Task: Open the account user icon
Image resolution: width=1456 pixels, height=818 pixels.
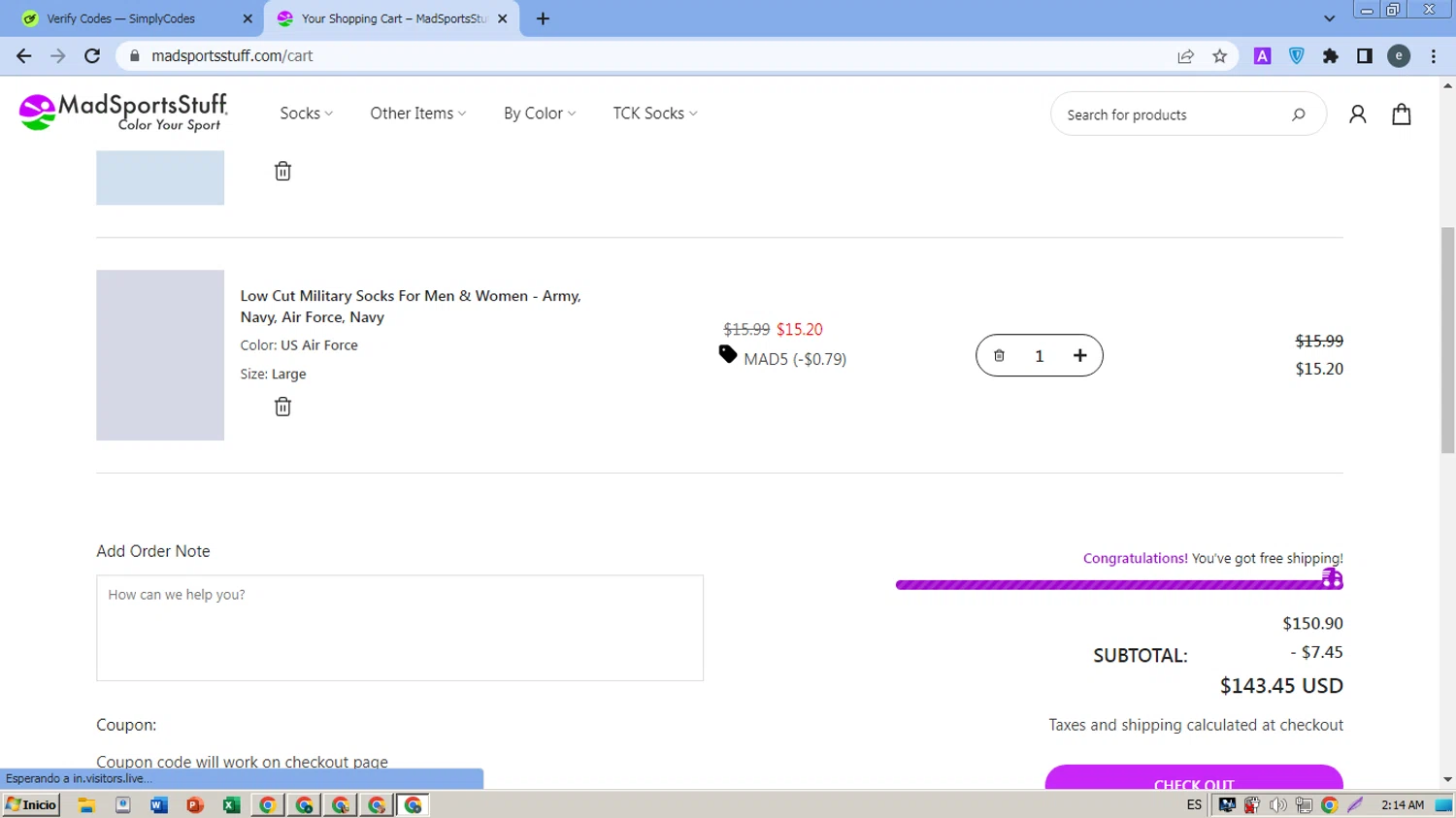Action: coord(1357,115)
